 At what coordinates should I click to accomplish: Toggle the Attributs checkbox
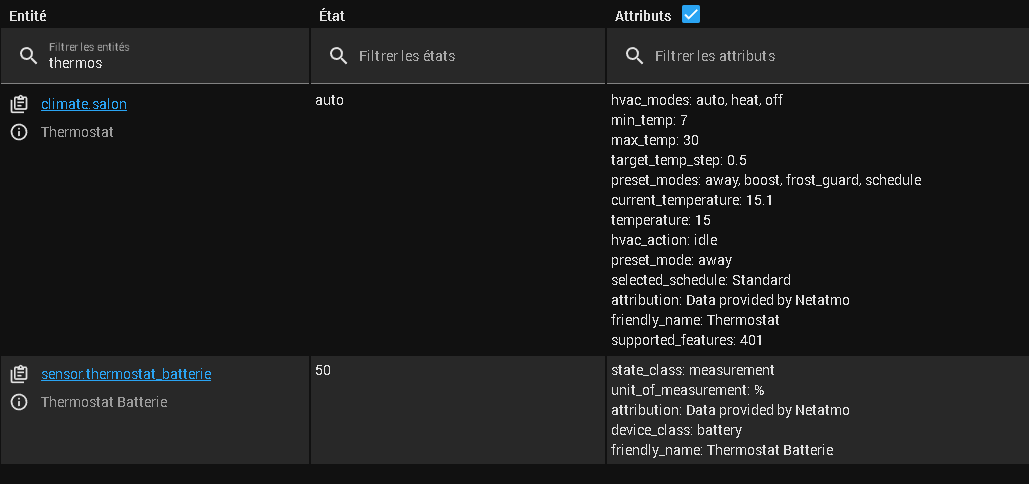[690, 14]
